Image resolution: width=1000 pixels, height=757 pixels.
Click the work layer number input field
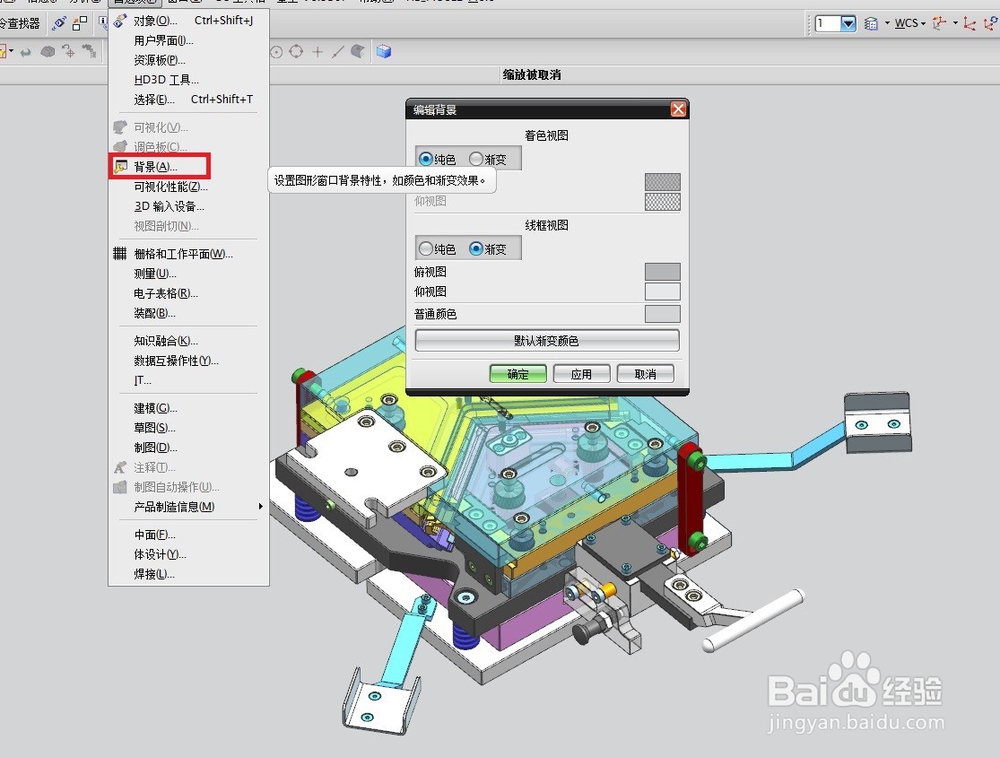point(827,24)
